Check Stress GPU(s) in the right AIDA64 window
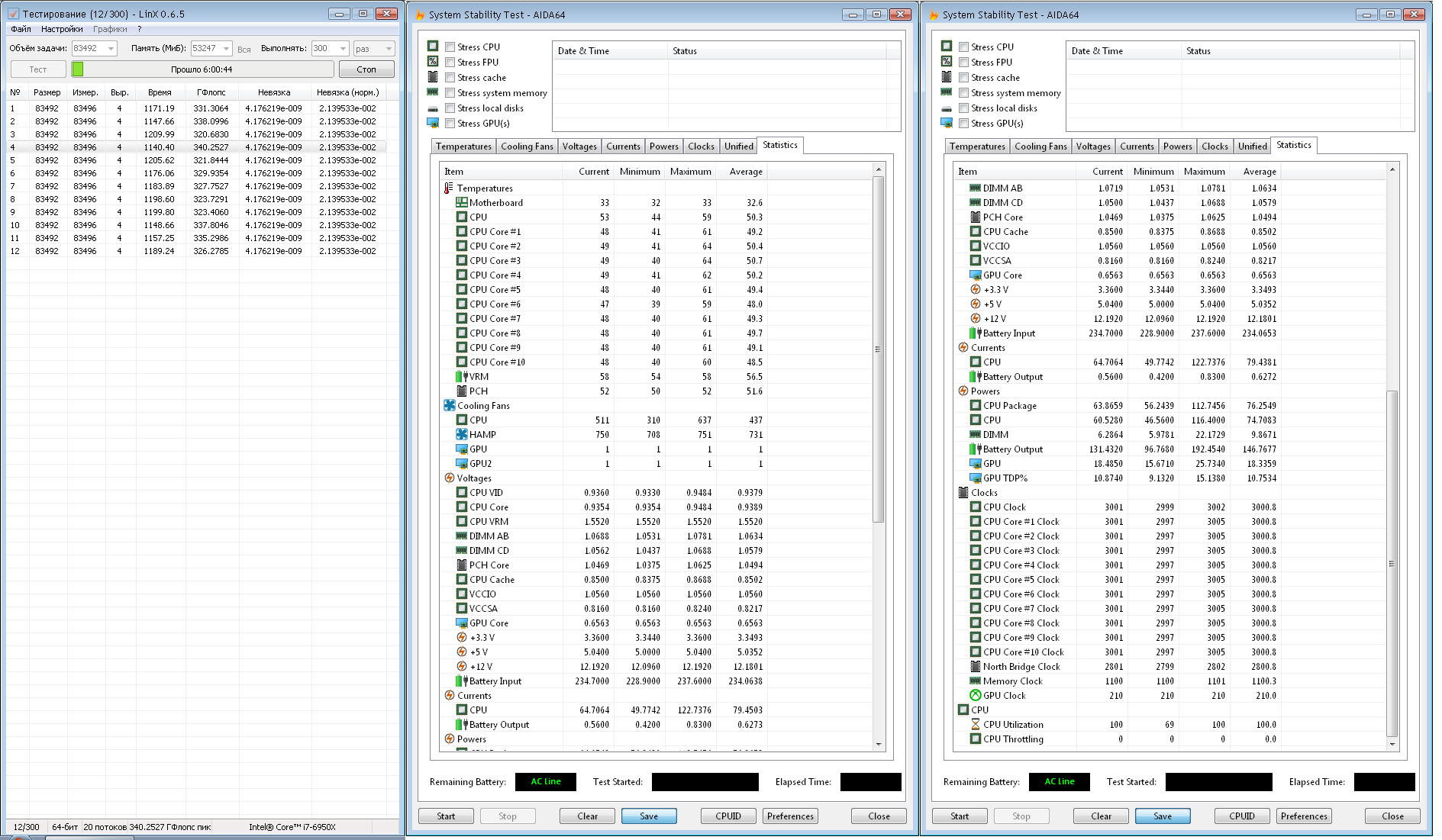Viewport: 1442px width, 840px height. pyautogui.click(x=964, y=124)
